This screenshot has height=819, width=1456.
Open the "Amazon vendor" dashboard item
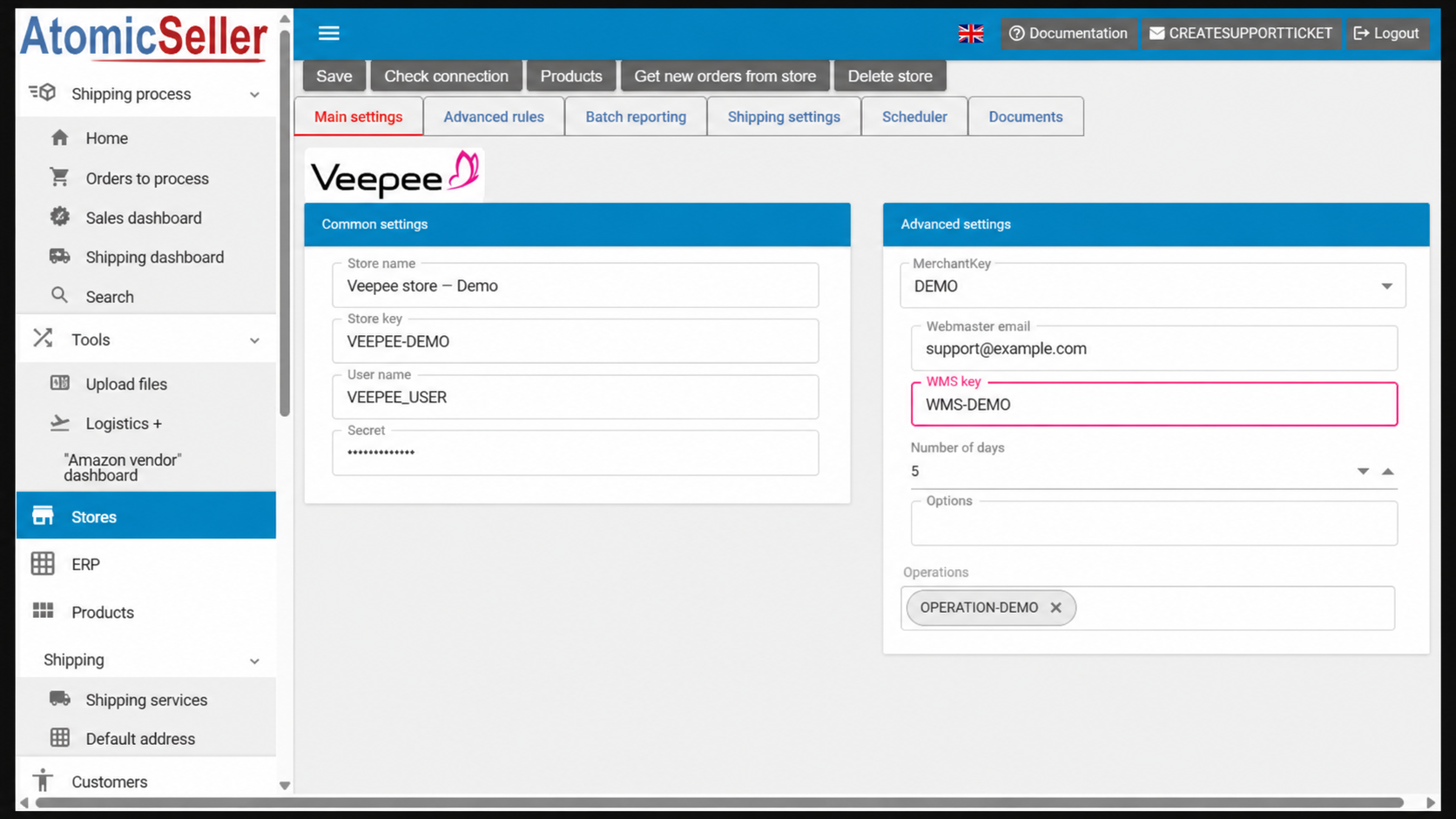[x=122, y=467]
